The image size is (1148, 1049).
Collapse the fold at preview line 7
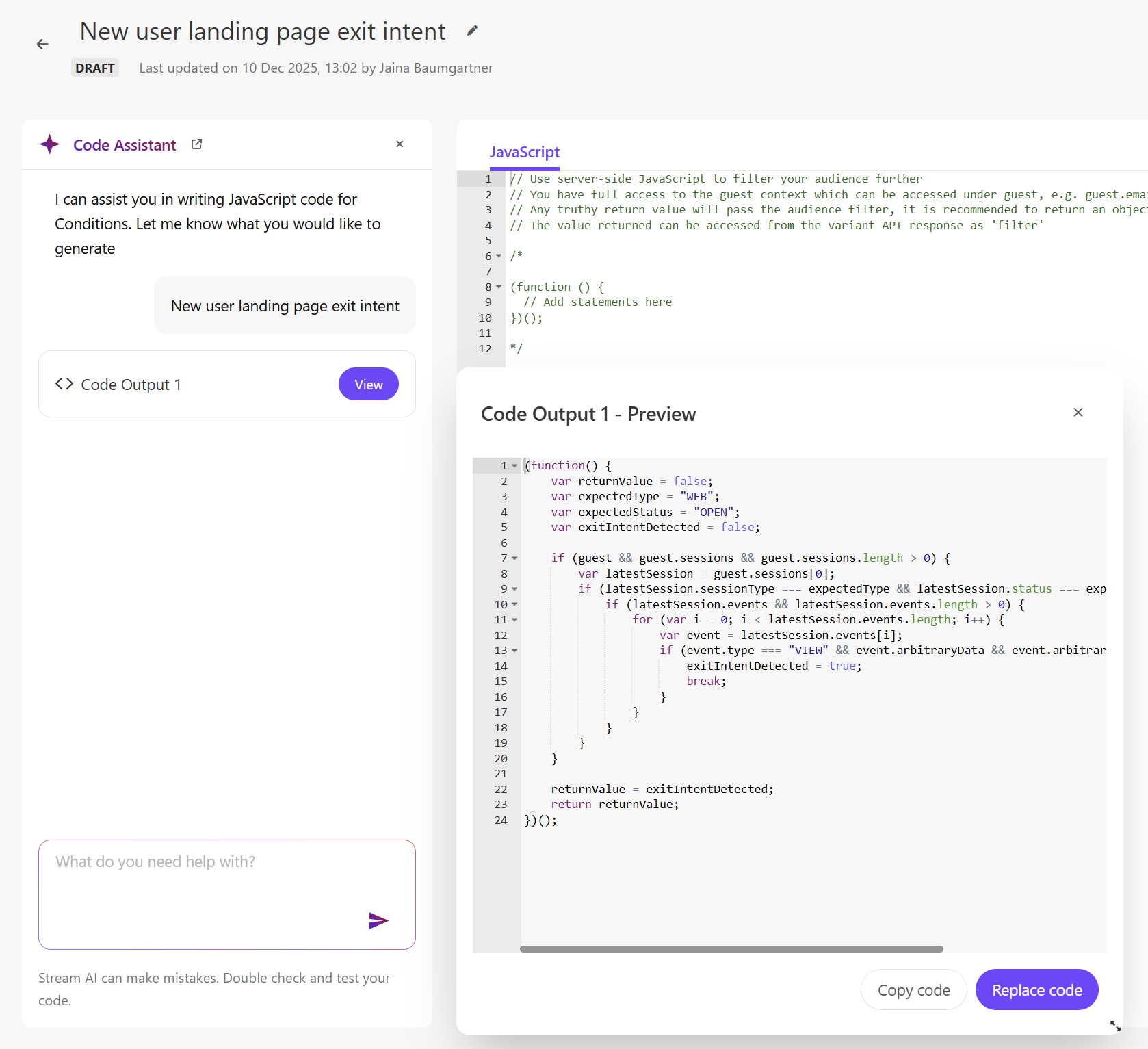click(514, 558)
